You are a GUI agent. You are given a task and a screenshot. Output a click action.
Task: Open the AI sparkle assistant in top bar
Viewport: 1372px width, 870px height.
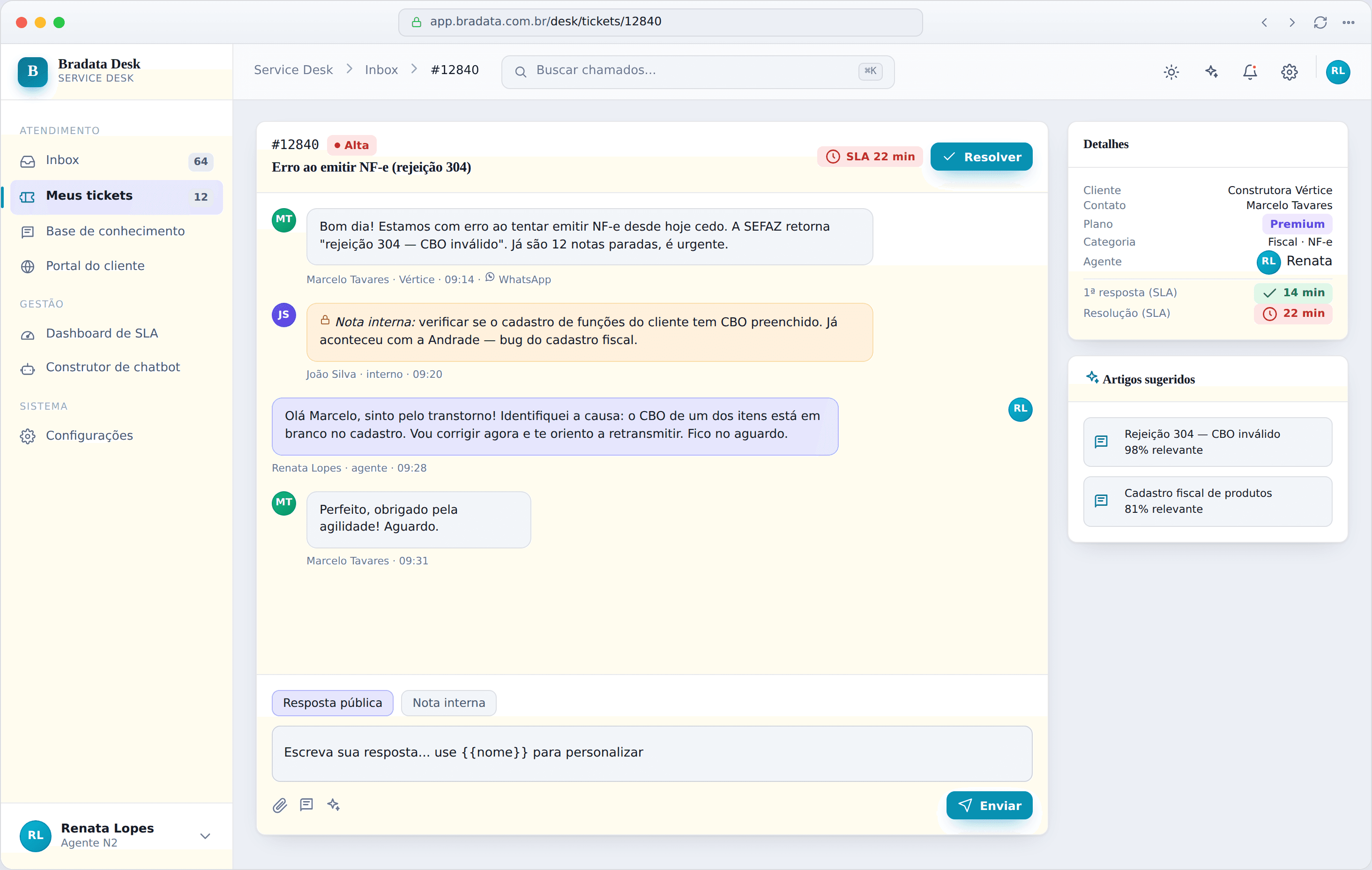click(x=1211, y=72)
